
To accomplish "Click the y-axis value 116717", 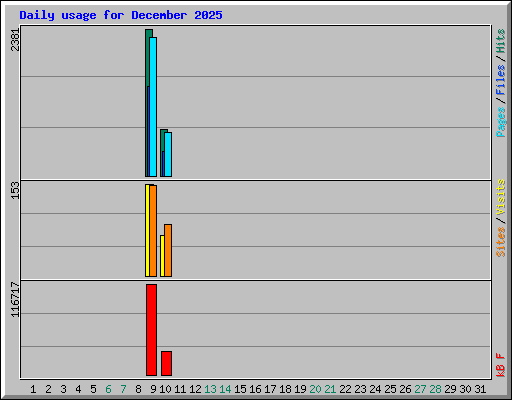I will point(15,299).
